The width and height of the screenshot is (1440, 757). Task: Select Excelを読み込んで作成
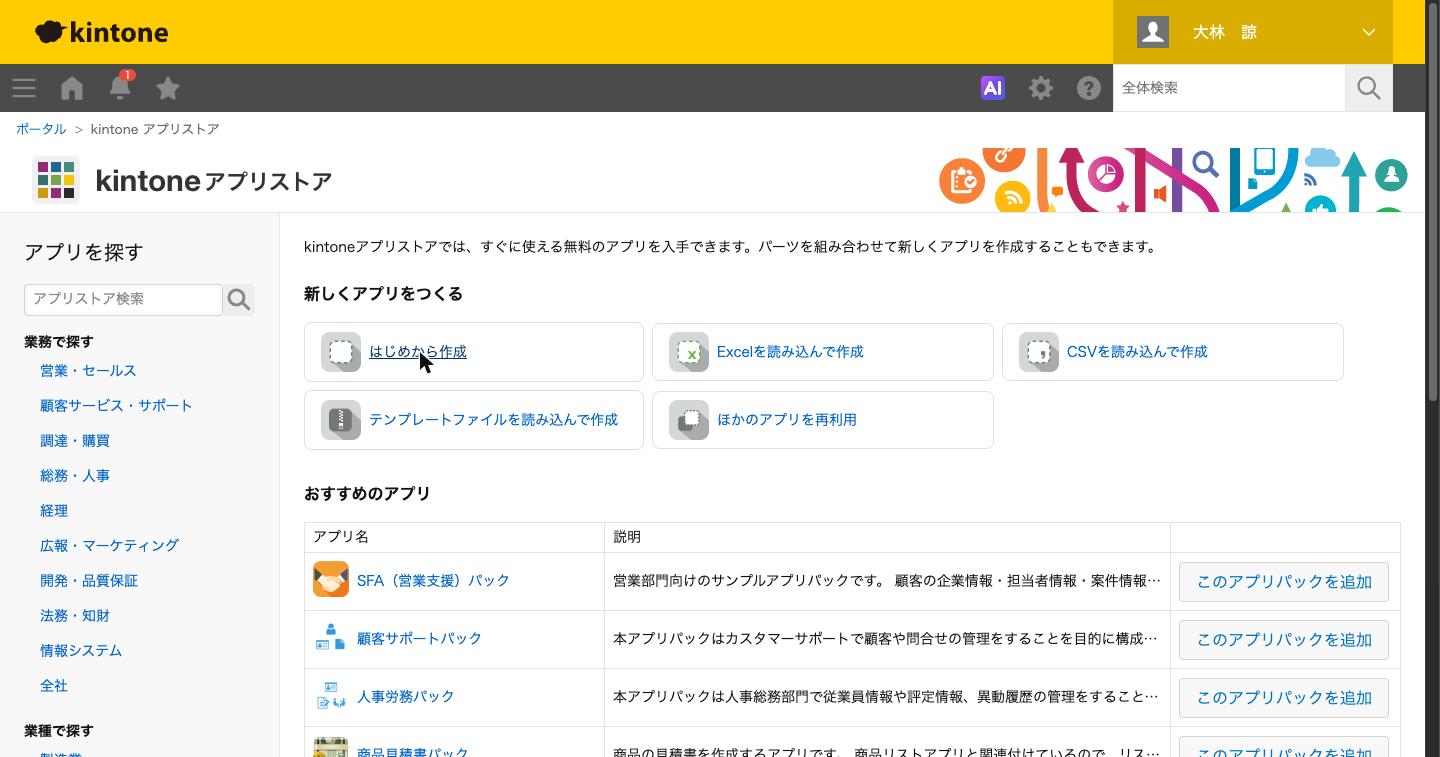790,352
